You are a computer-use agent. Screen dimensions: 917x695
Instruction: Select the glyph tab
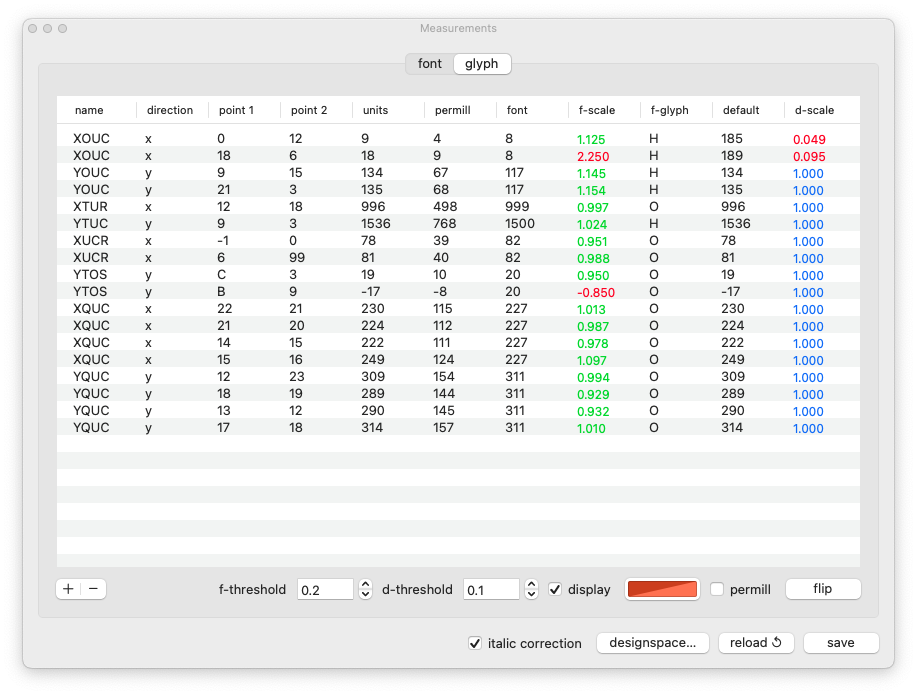pos(482,64)
